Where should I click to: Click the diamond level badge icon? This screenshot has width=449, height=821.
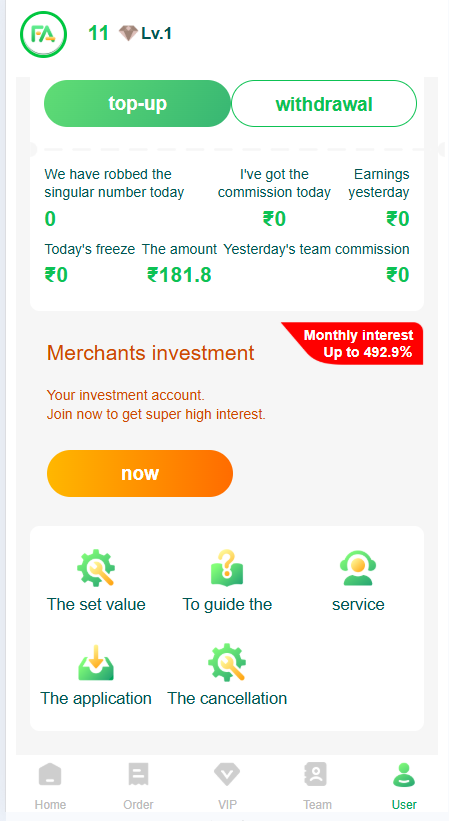point(128,34)
